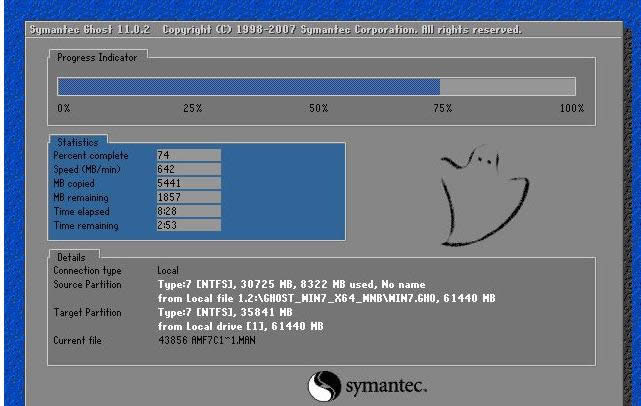This screenshot has height=406, width=641.
Task: Click the Percent complete value field
Action: click(188, 155)
